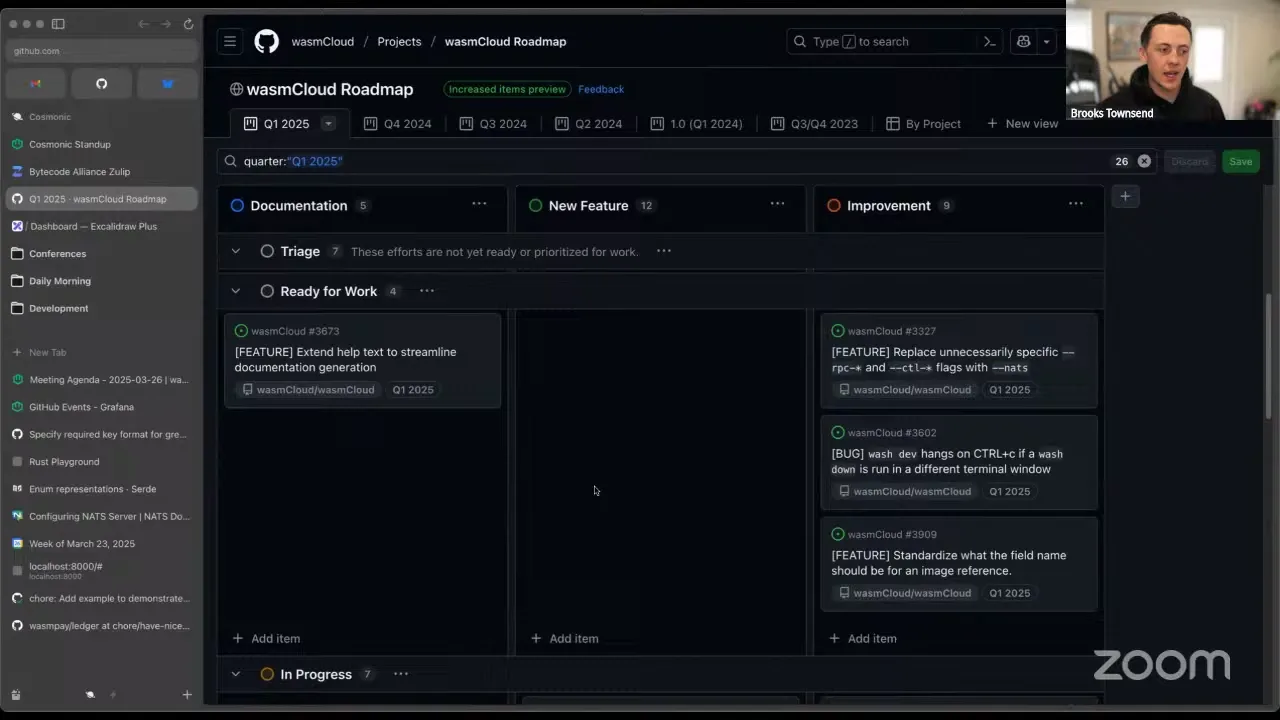The image size is (1280, 720).
Task: Open the Ready for Work group options
Action: pos(427,291)
